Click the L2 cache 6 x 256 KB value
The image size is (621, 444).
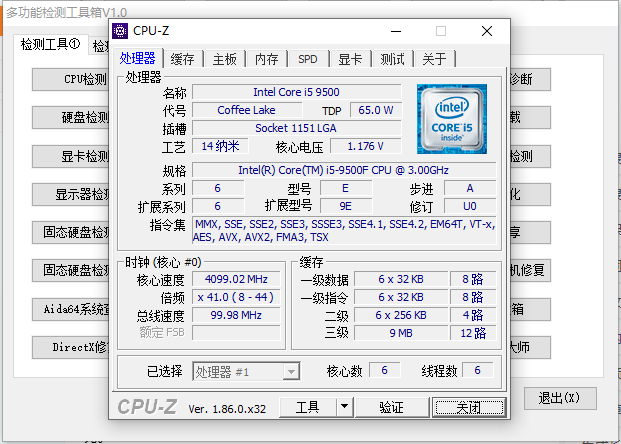click(x=401, y=315)
